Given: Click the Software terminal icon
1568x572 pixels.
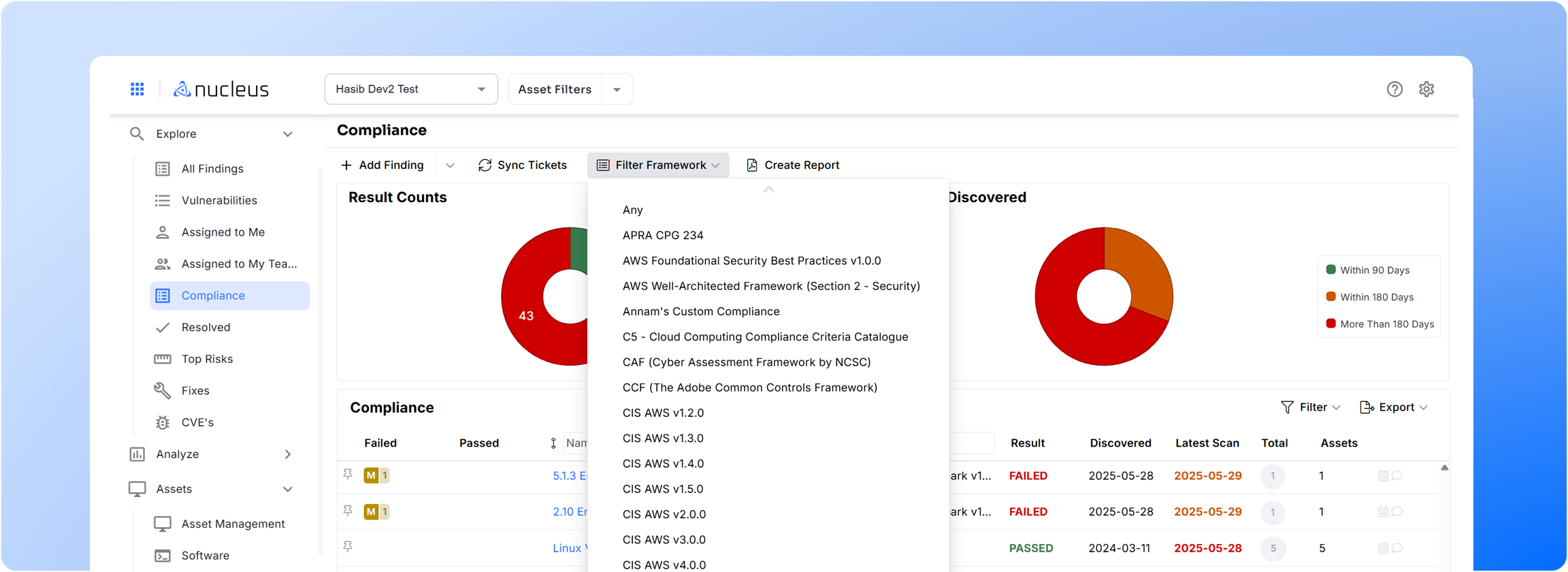Looking at the screenshot, I should [163, 556].
